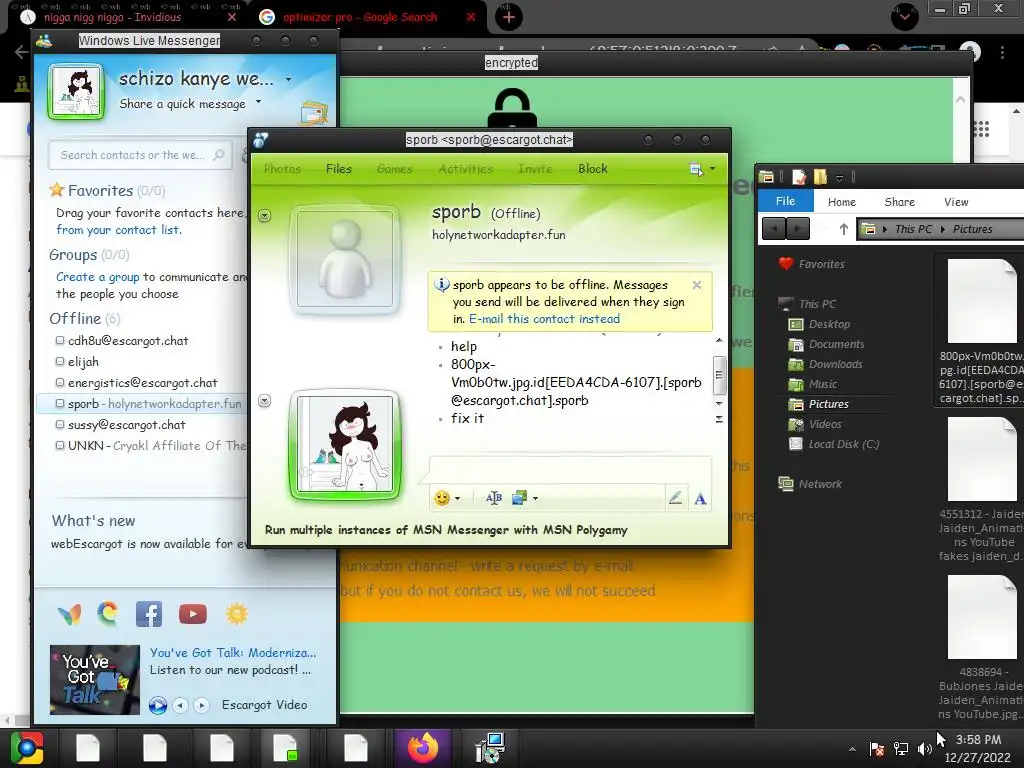Click the properties icon in Explorer quick access toolbar
The image size is (1024, 768).
click(x=798, y=177)
